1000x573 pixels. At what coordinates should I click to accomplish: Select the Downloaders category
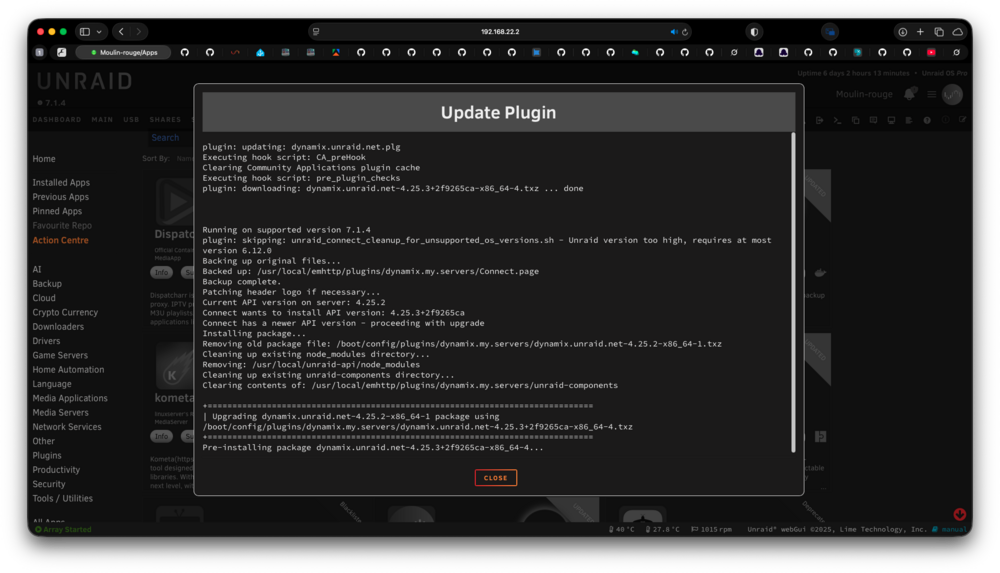click(x=58, y=326)
